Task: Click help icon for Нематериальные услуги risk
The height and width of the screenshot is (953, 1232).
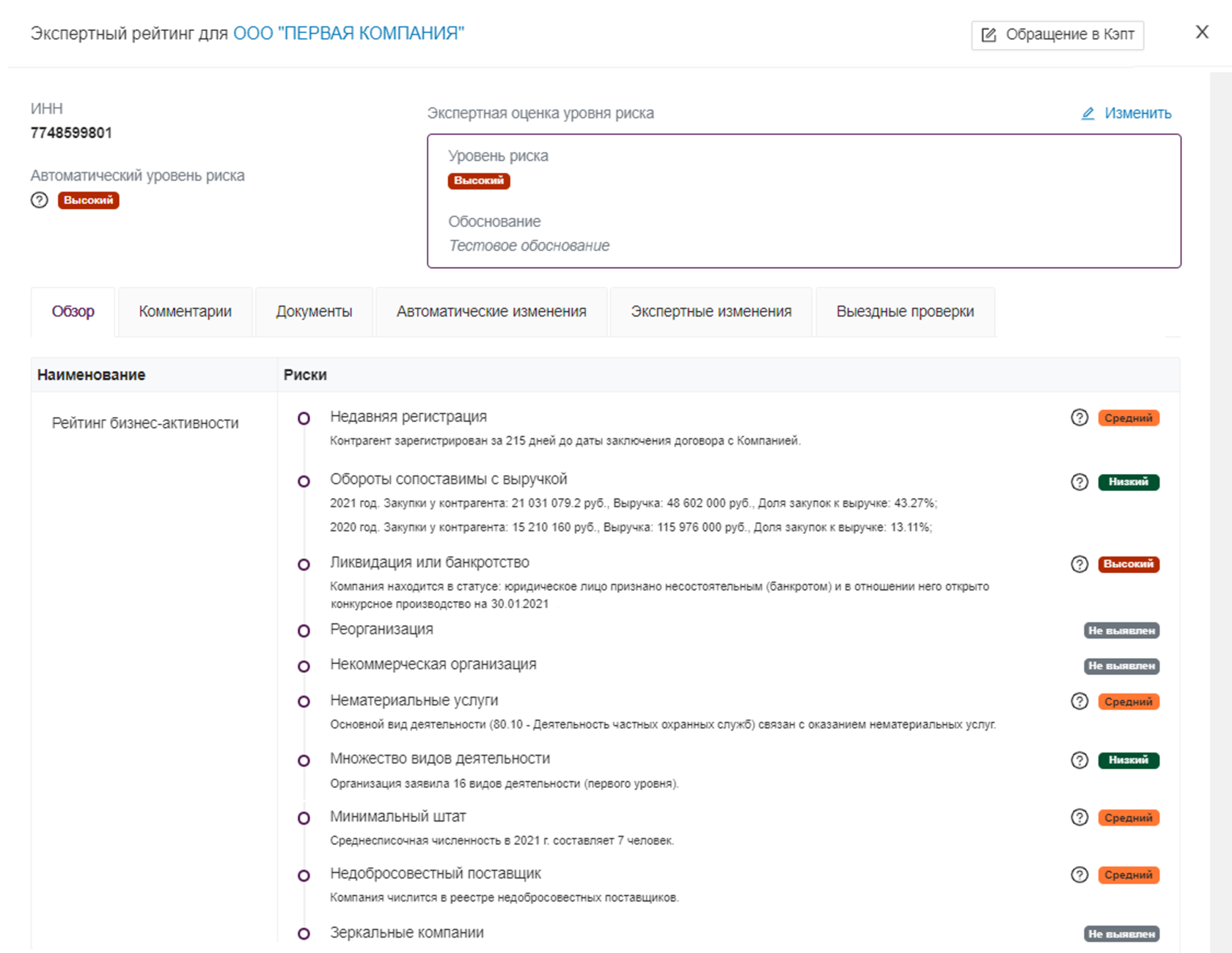Action: pos(1079,701)
